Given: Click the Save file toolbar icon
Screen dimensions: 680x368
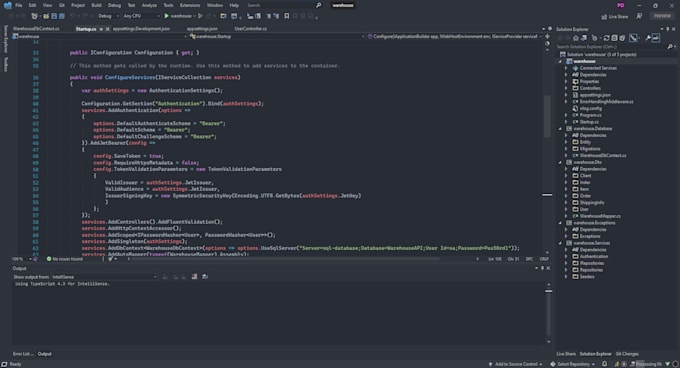Looking at the screenshot, I should tap(54, 16).
